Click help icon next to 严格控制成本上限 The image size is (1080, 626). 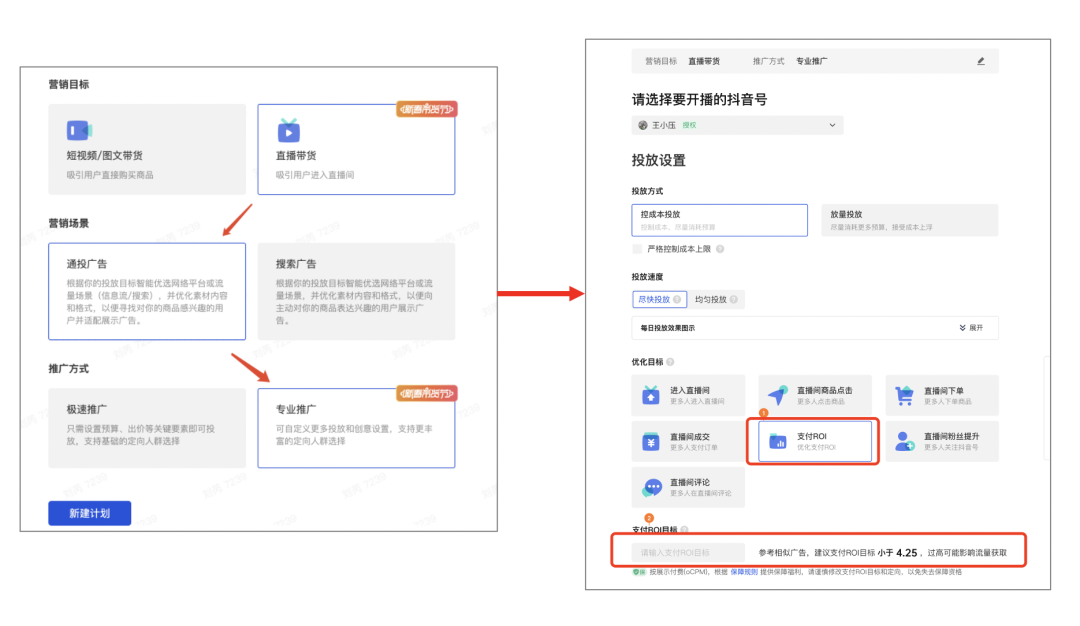tap(720, 249)
